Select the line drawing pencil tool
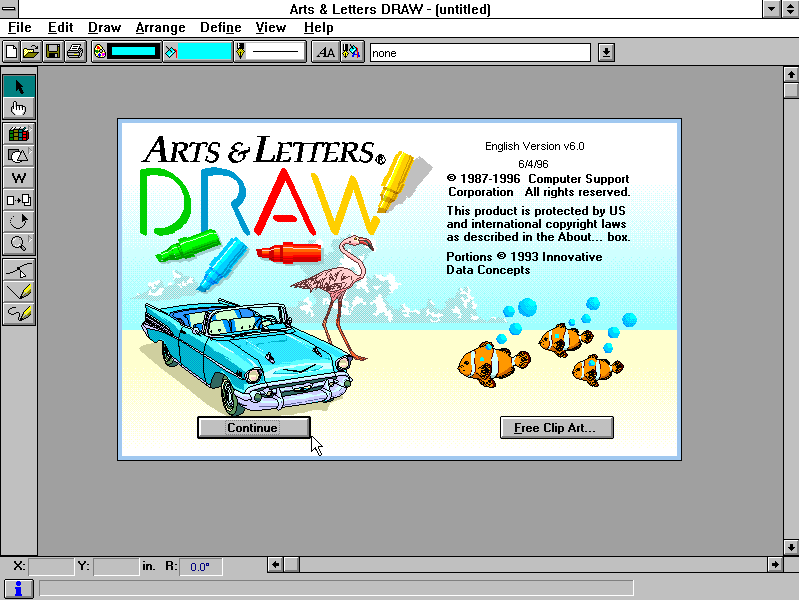 pyautogui.click(x=19, y=292)
